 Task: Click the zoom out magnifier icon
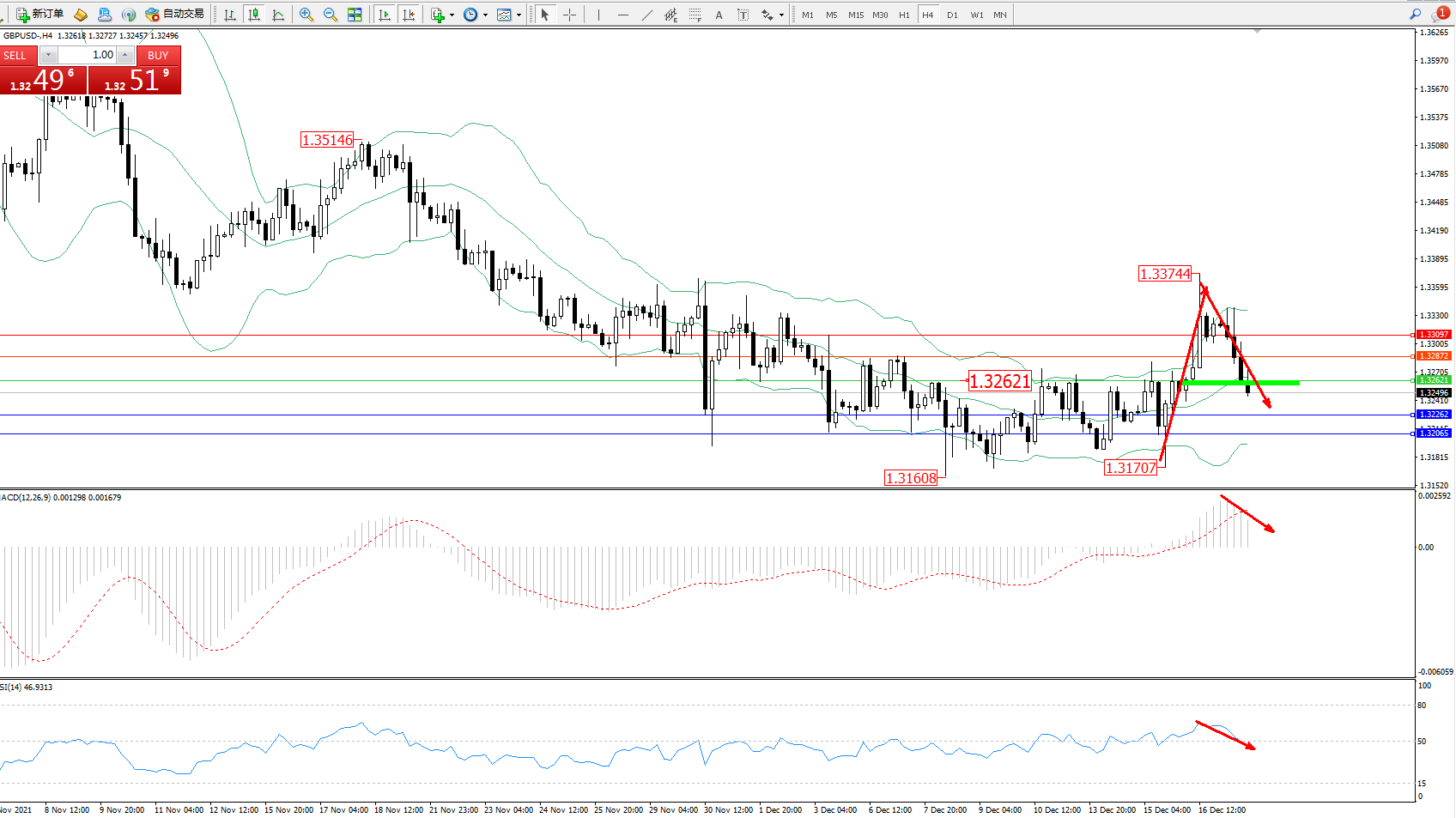coord(331,15)
